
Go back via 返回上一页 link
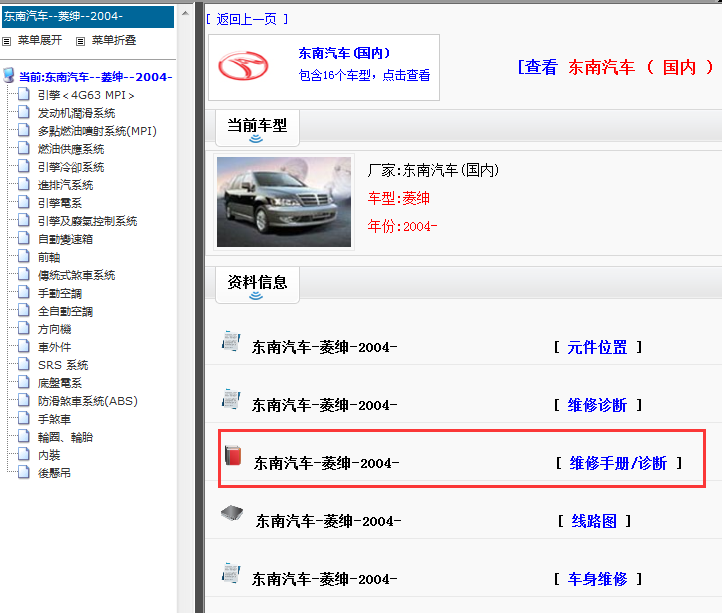click(x=247, y=19)
